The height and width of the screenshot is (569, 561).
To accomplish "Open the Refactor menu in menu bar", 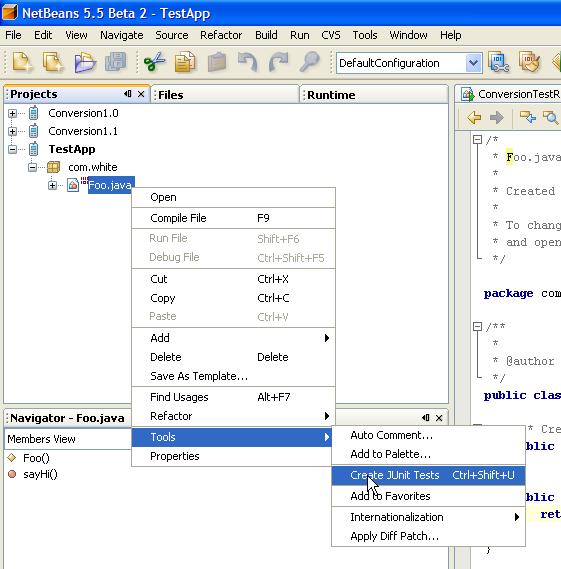I will click(x=221, y=35).
